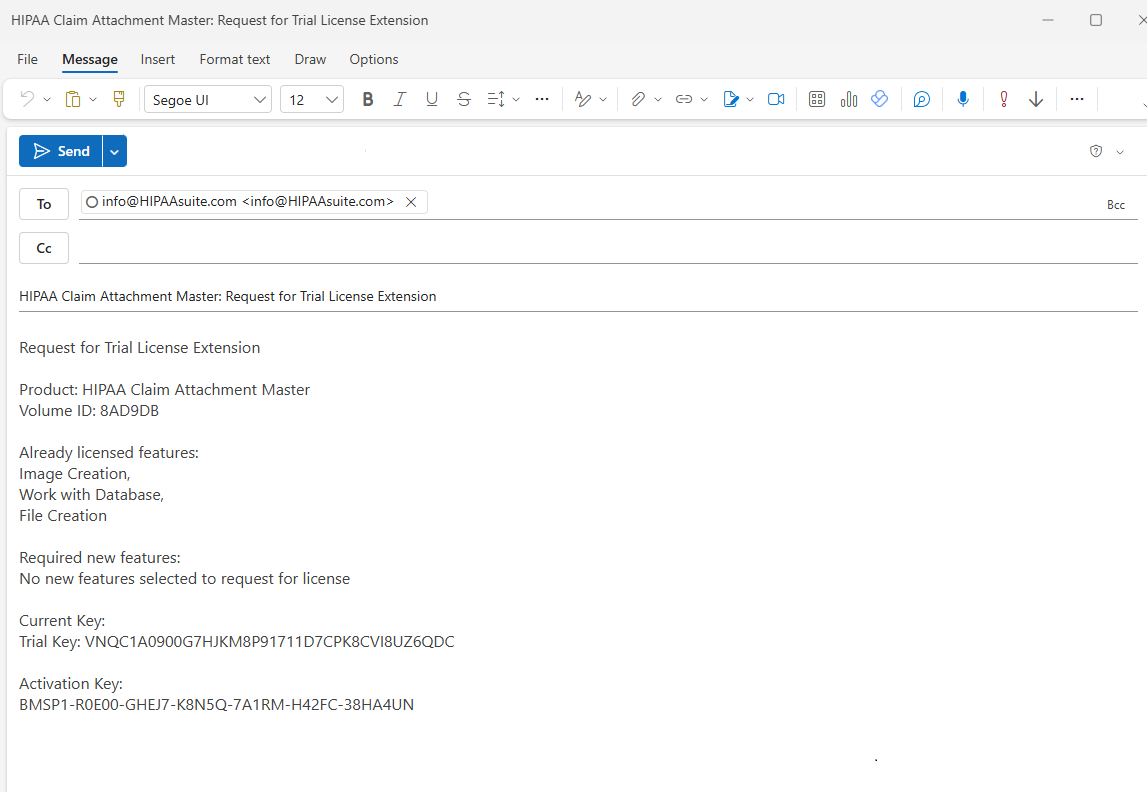Image resolution: width=1147 pixels, height=792 pixels.
Task: Click the Activation Key BMSP1 code text
Action: (217, 704)
